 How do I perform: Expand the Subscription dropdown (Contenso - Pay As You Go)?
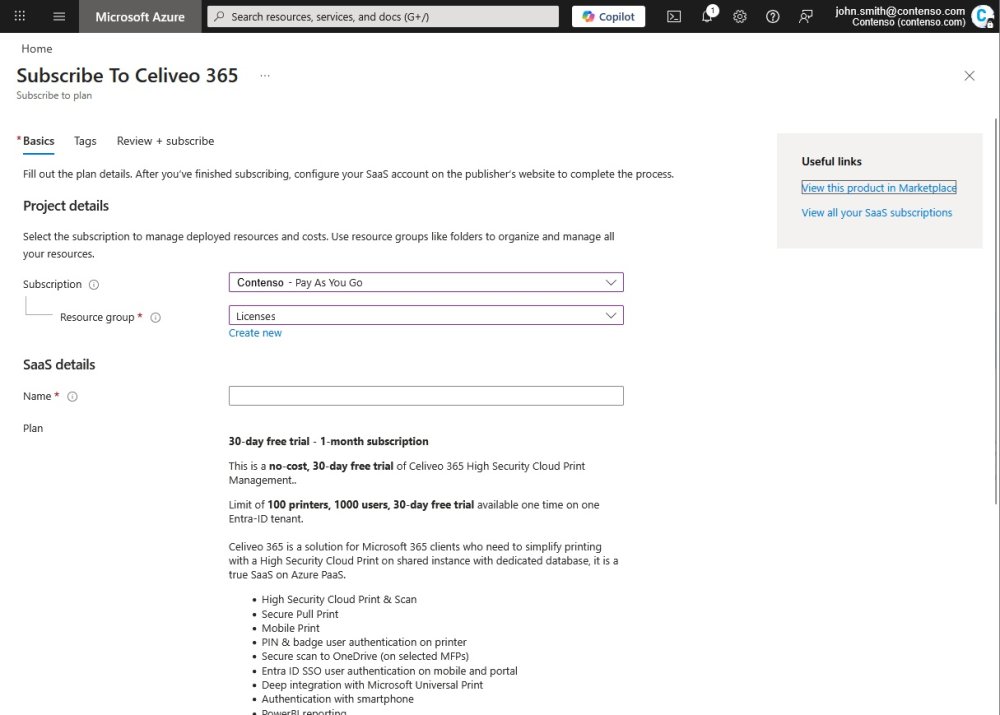(x=426, y=283)
